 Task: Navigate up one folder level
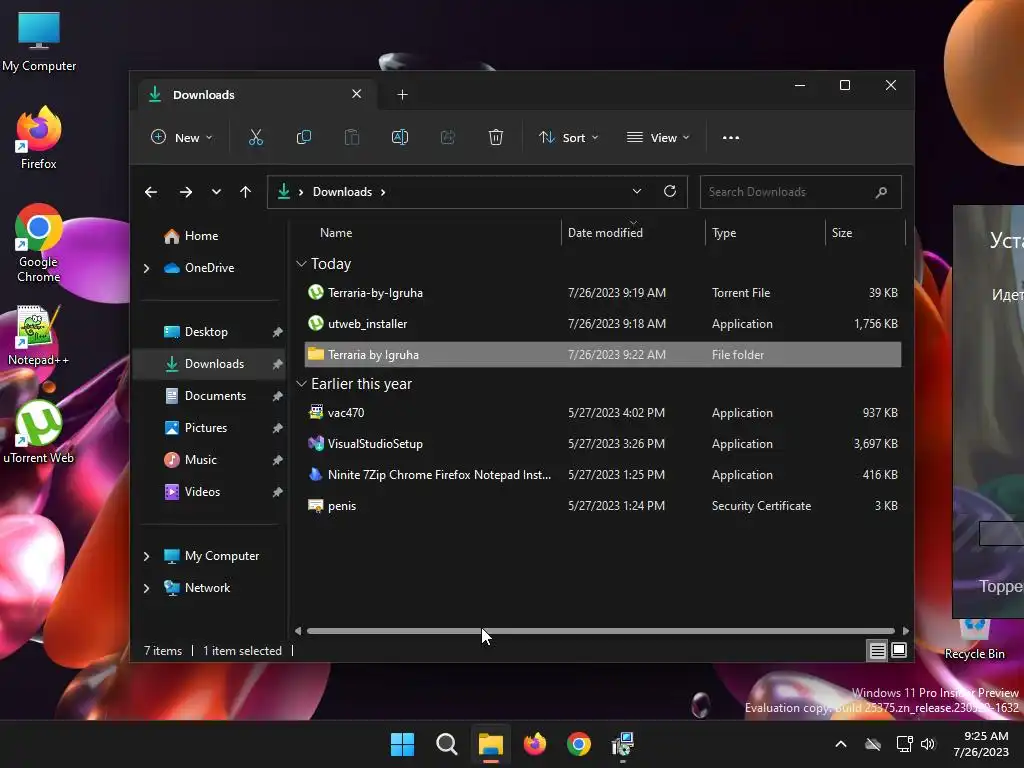point(246,192)
